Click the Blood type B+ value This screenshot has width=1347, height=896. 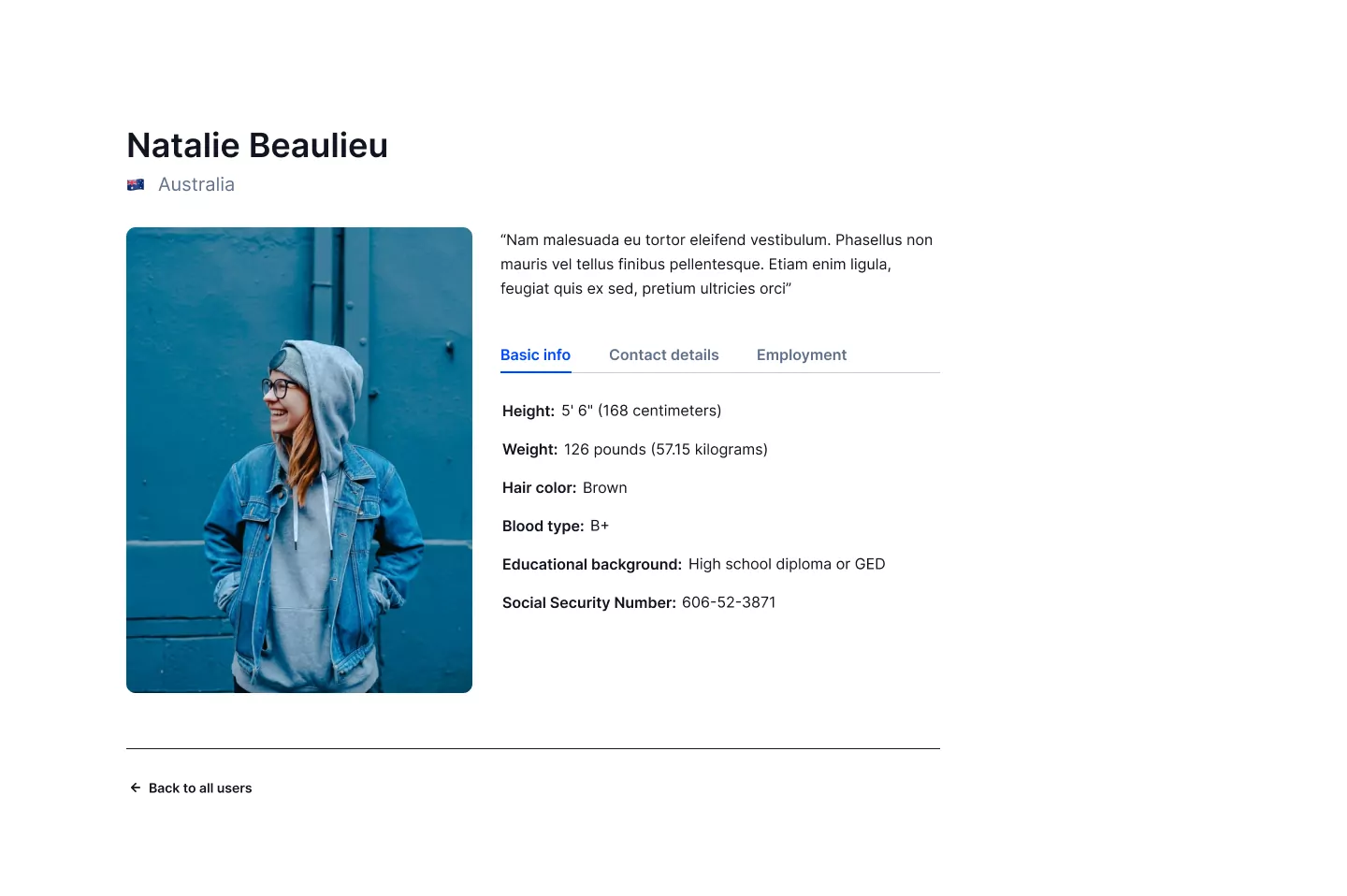tap(600, 526)
